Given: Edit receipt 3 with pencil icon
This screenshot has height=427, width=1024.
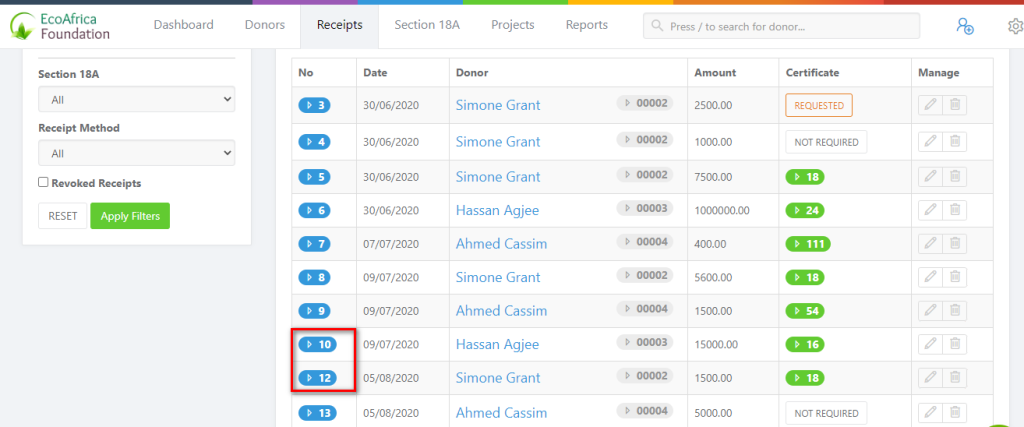Looking at the screenshot, I should click(930, 105).
